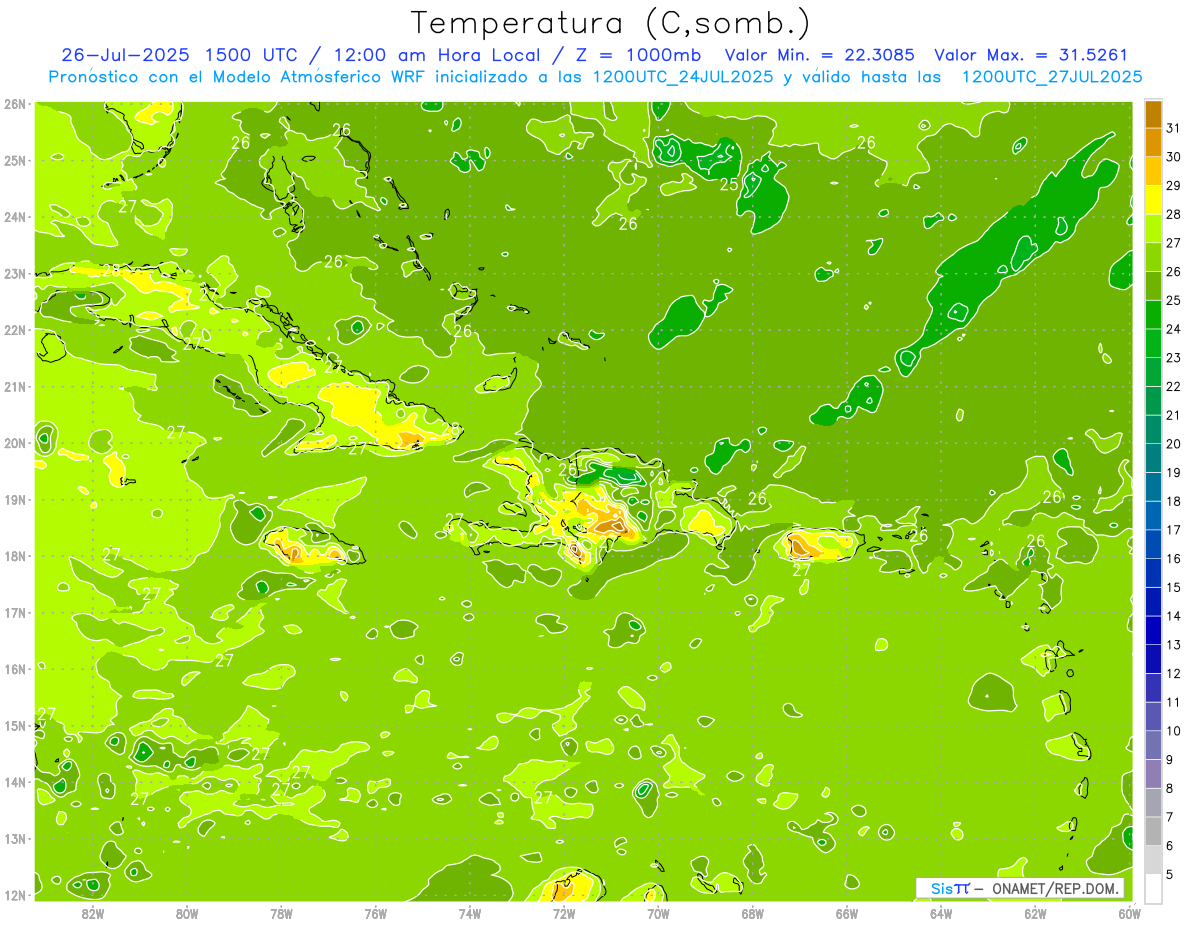This screenshot has width=1200, height=927.
Task: Click the 16N latitude axis label
Action: 15,669
